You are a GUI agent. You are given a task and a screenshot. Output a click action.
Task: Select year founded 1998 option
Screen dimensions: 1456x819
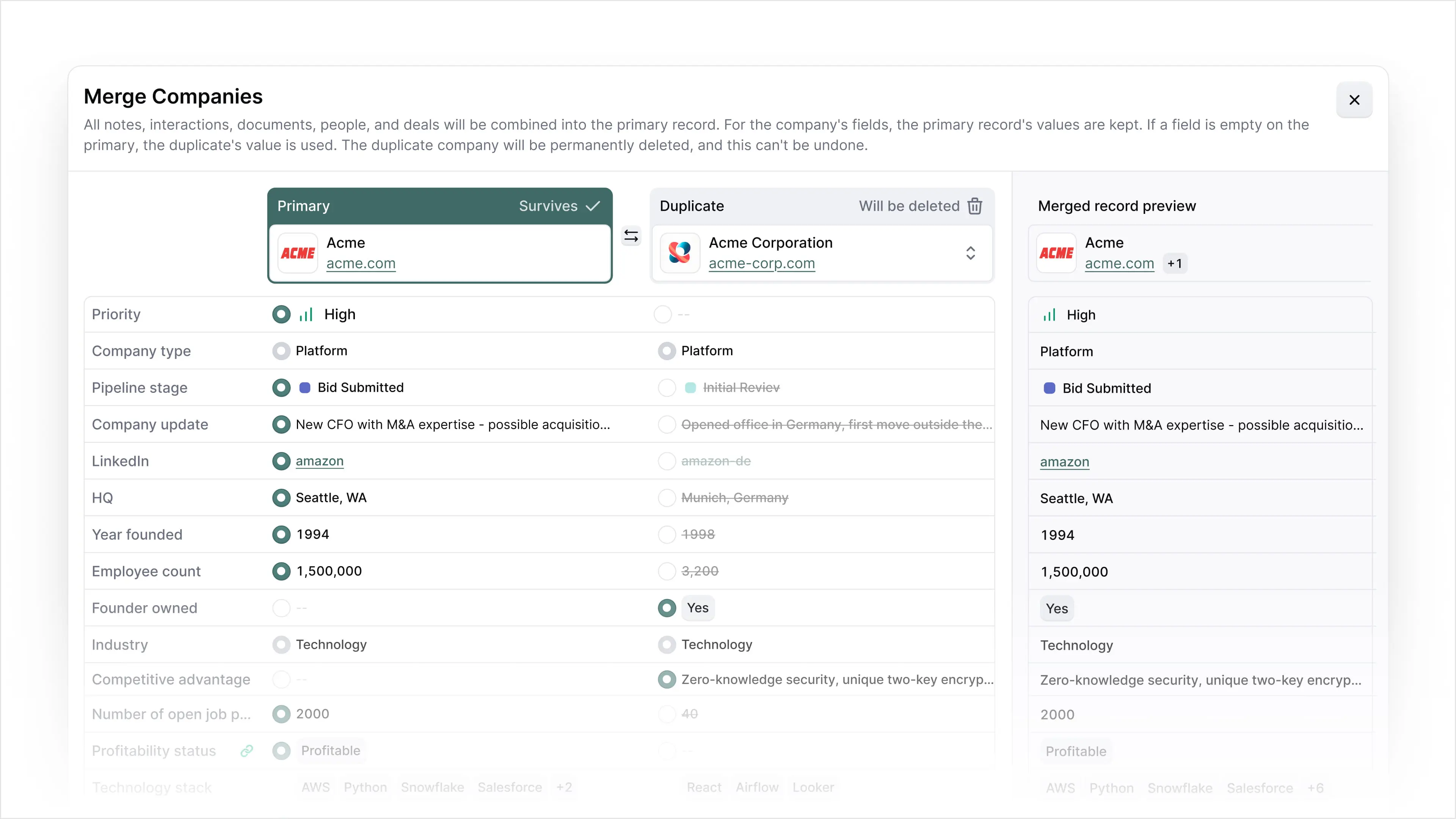[667, 535]
